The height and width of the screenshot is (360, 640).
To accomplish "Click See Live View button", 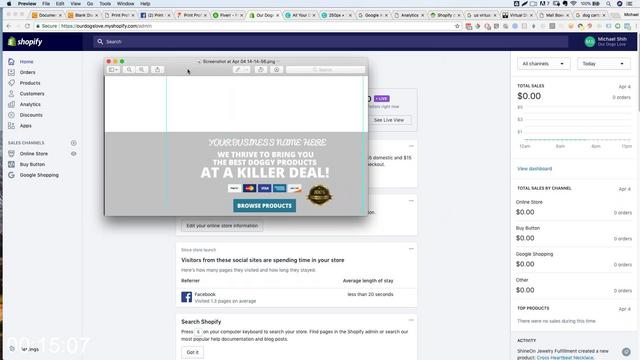I will click(389, 120).
